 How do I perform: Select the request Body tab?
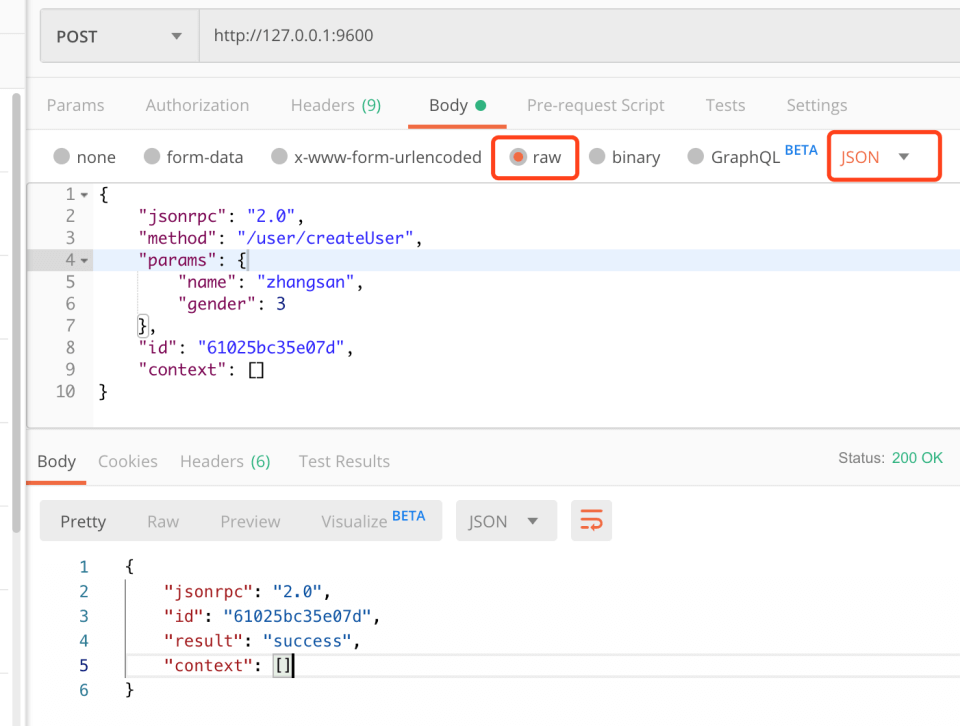457,105
